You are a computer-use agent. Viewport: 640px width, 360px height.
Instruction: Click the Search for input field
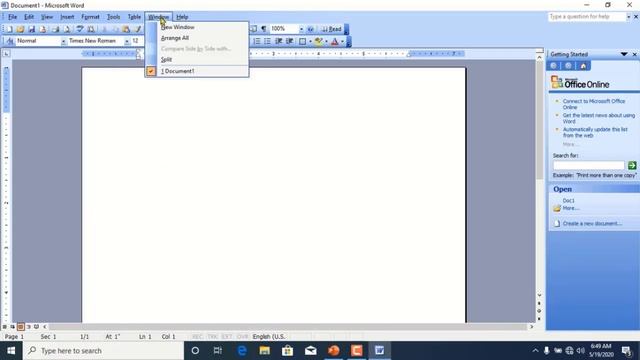tap(589, 165)
